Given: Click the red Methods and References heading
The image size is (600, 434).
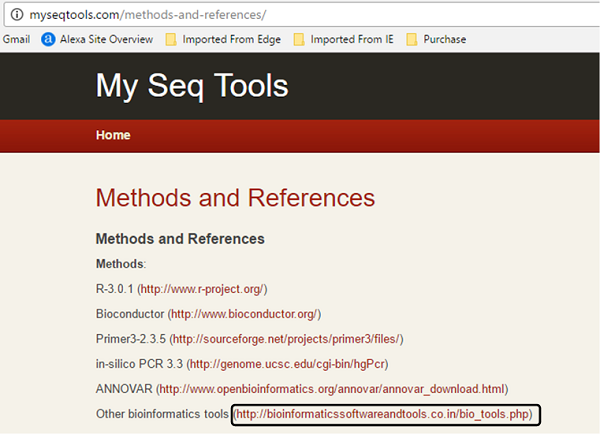Looking at the screenshot, I should click(x=235, y=197).
